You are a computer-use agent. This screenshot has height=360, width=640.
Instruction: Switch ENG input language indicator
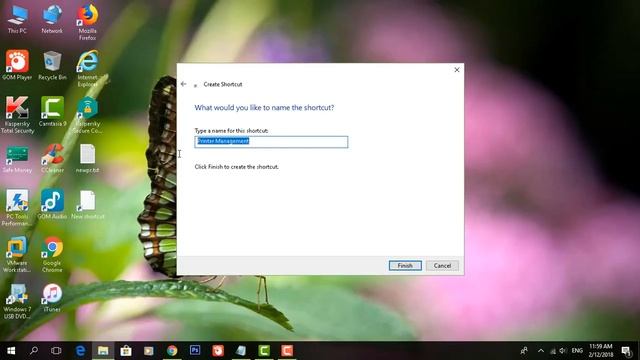pyautogui.click(x=577, y=351)
